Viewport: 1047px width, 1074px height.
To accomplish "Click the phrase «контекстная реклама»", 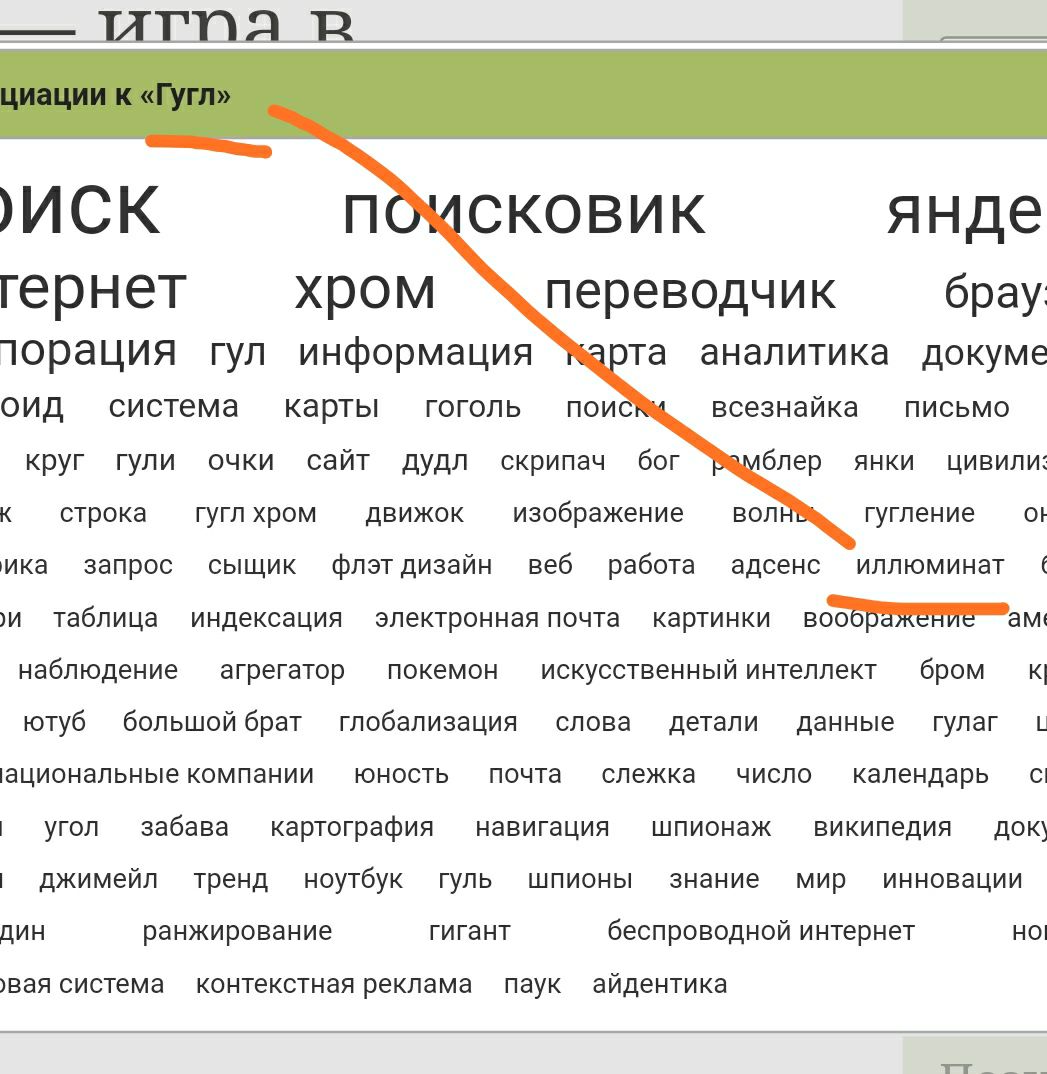I will 334,985.
